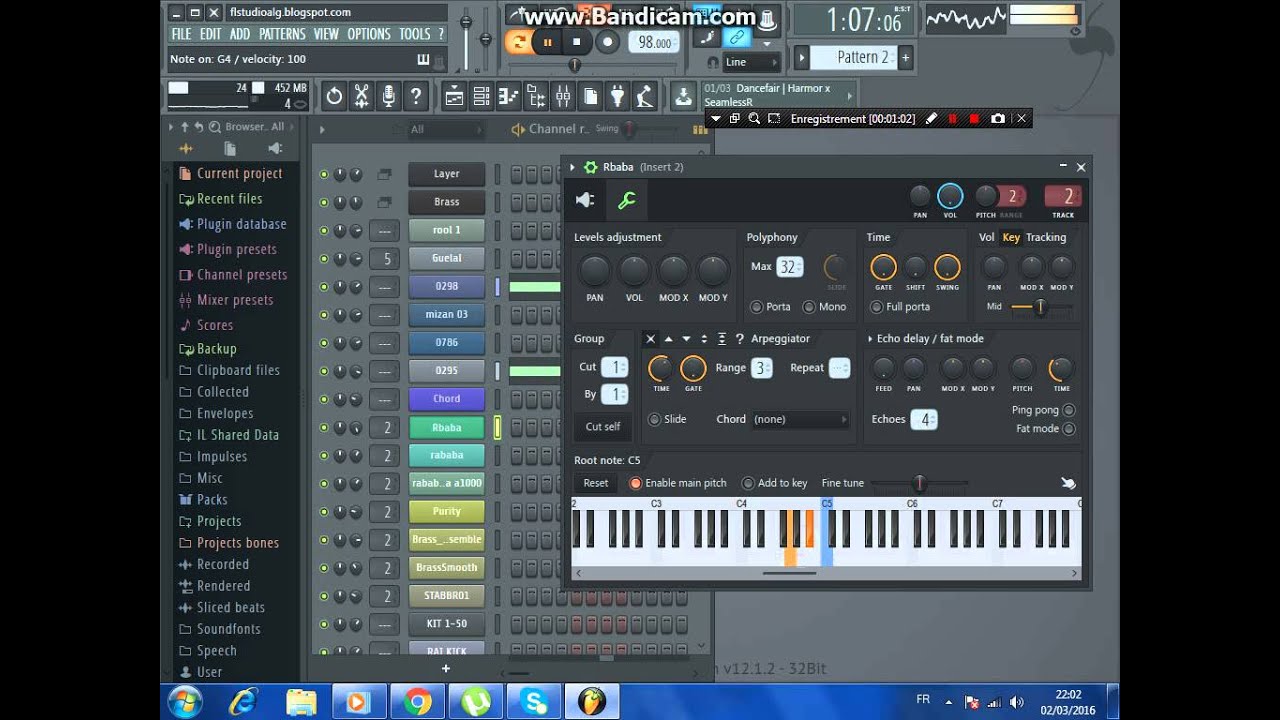Adjust the Fine tune slider

[x=919, y=484]
